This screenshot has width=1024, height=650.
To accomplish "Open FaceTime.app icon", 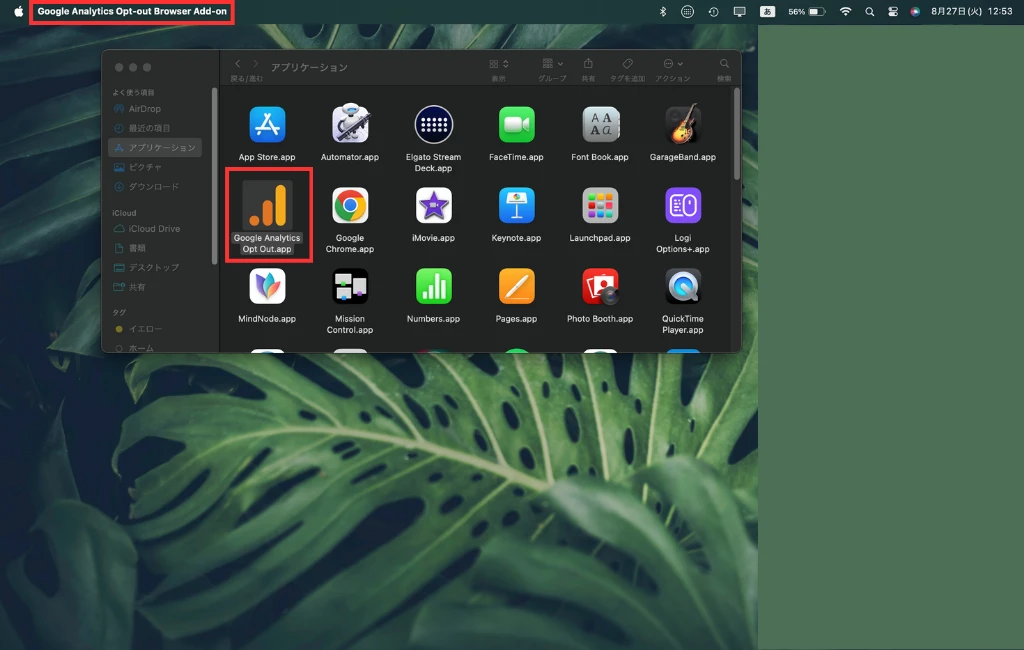I will tap(517, 125).
